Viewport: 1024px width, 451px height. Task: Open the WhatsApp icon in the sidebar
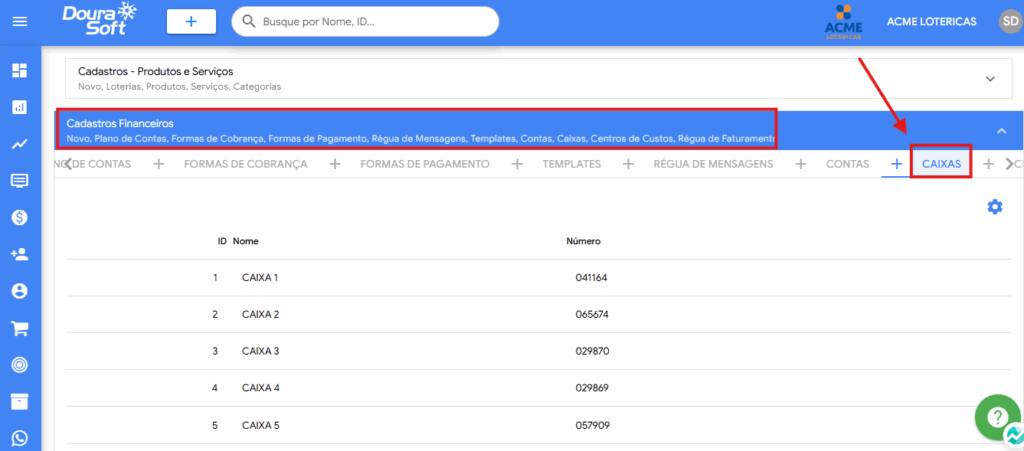pos(19,438)
